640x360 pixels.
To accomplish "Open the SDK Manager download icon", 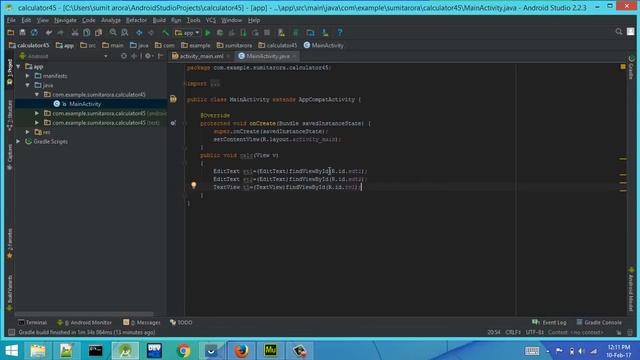I will 325,33.
